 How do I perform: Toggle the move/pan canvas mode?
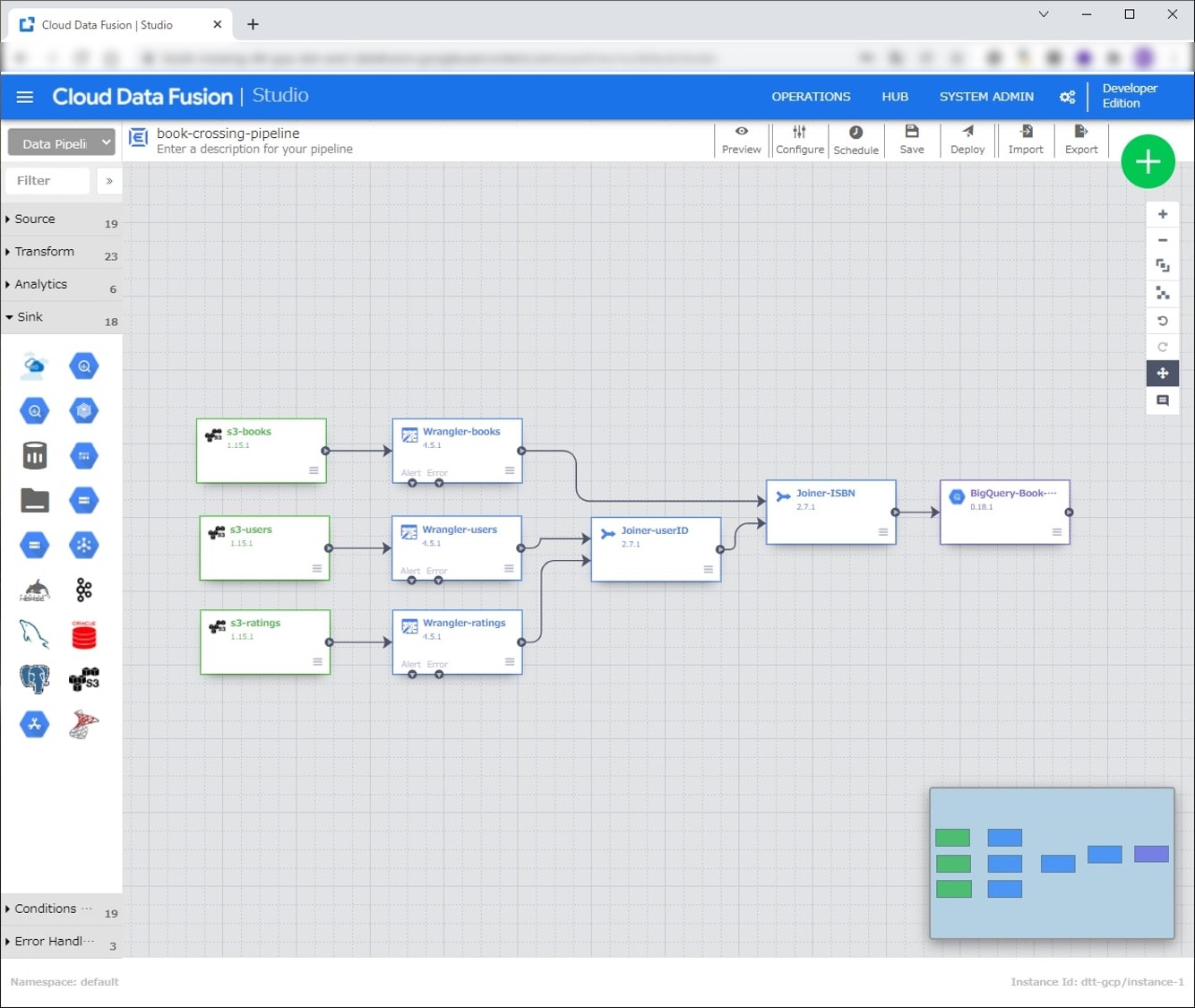coord(1163,373)
